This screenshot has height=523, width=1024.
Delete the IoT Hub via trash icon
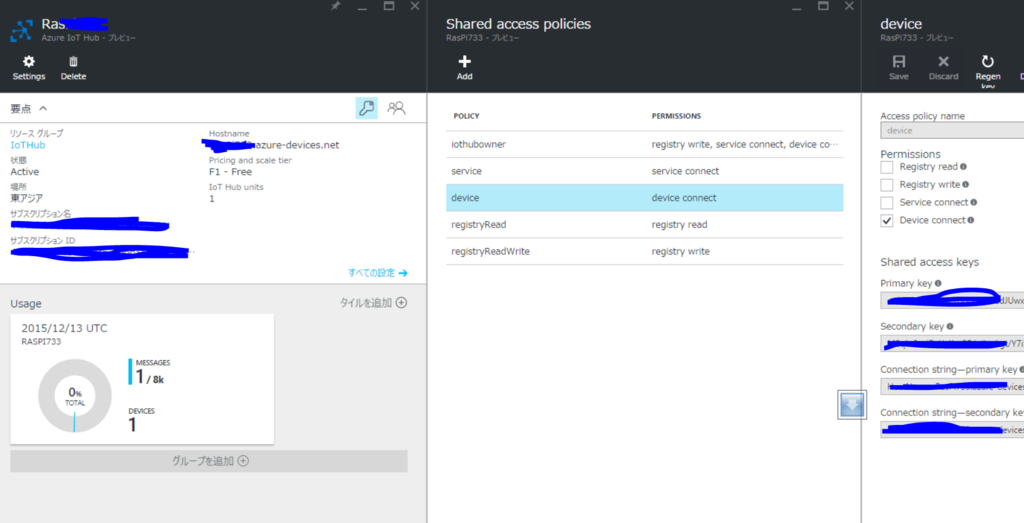(x=73, y=68)
